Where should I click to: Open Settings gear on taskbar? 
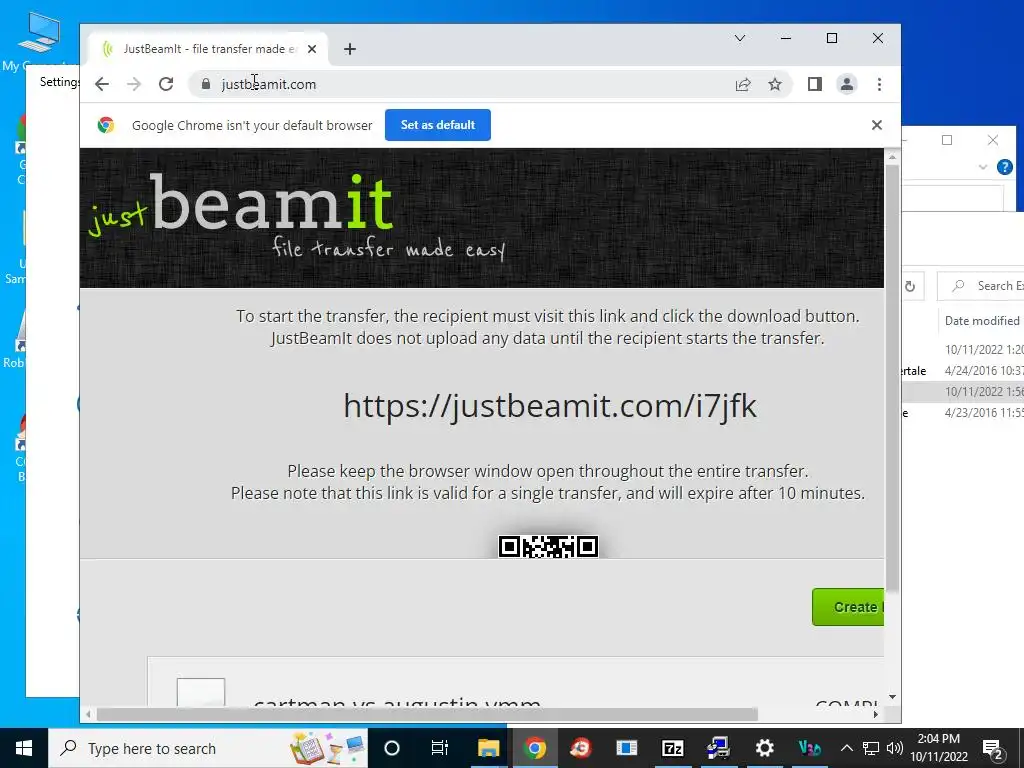click(764, 748)
